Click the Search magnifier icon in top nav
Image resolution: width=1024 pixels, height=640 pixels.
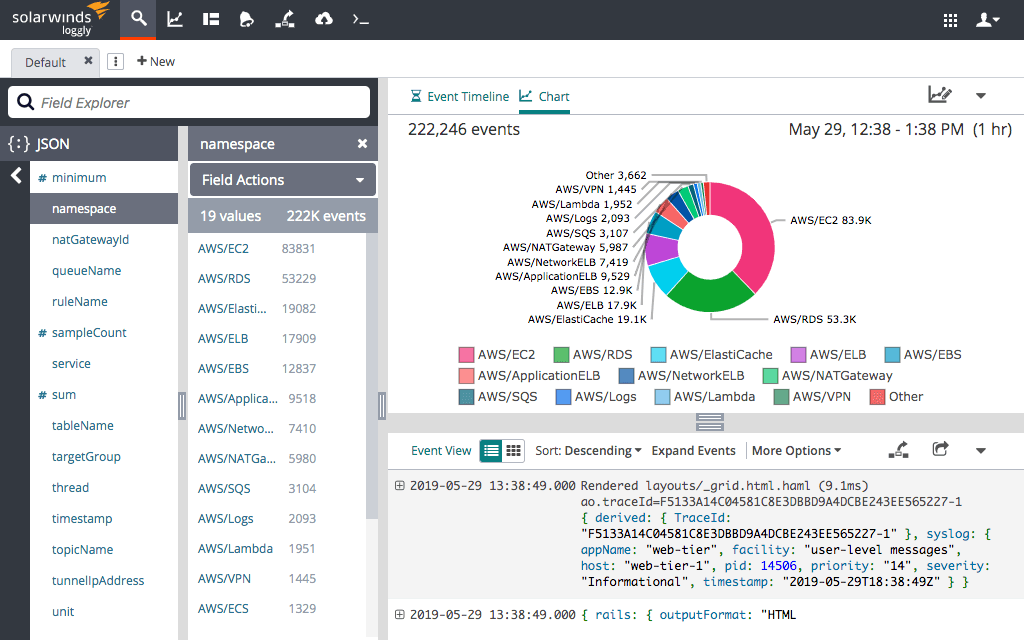pyautogui.click(x=139, y=19)
